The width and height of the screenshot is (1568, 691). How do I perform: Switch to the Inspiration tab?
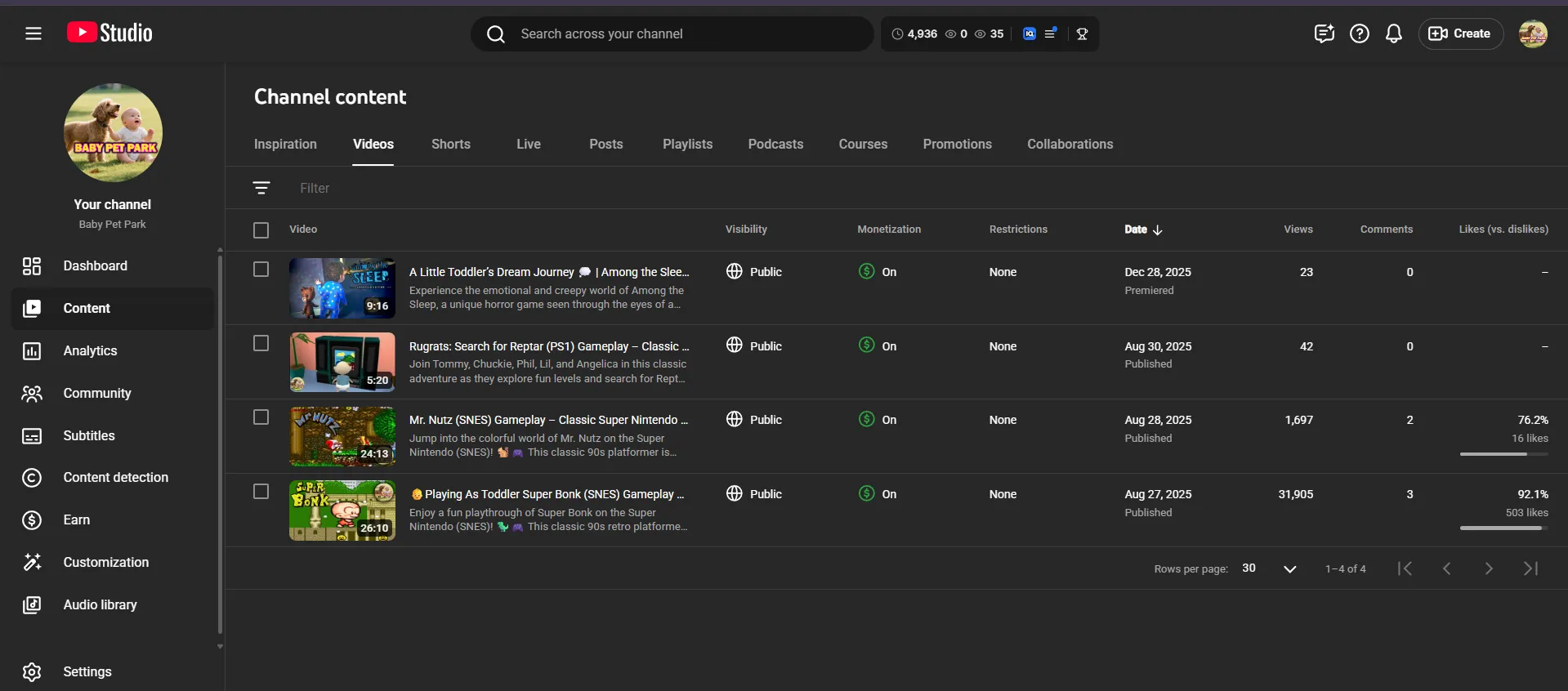[285, 145]
